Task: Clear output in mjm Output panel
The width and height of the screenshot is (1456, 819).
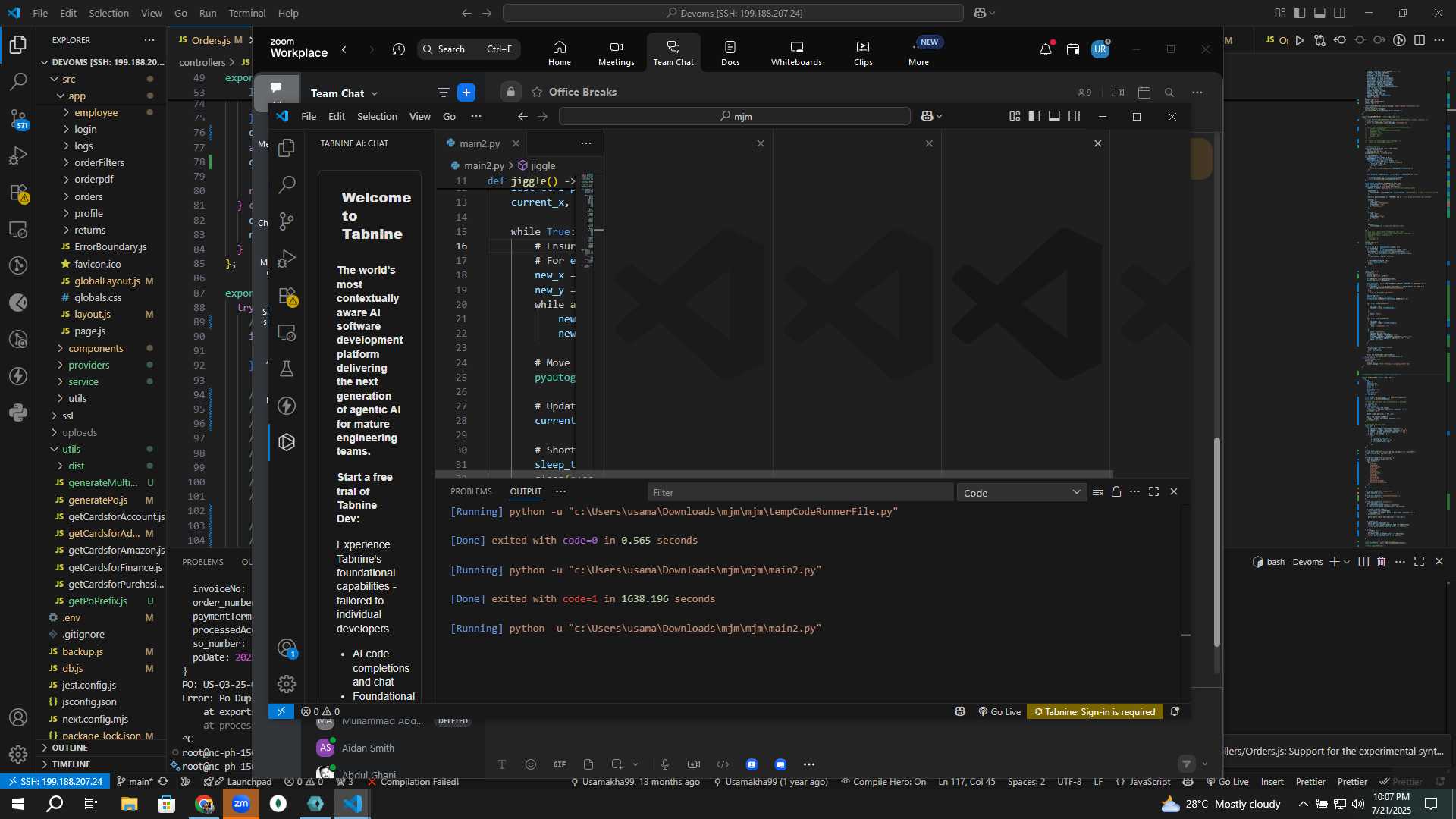Action: click(x=1097, y=492)
